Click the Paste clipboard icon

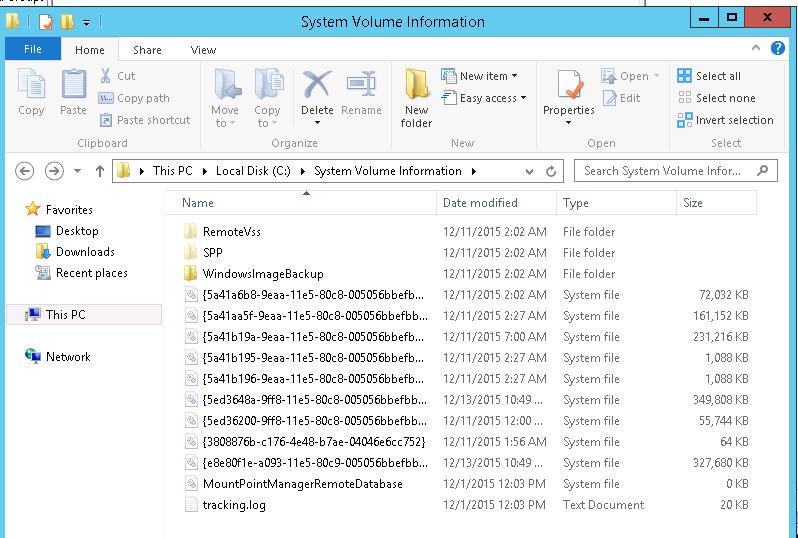[73, 84]
